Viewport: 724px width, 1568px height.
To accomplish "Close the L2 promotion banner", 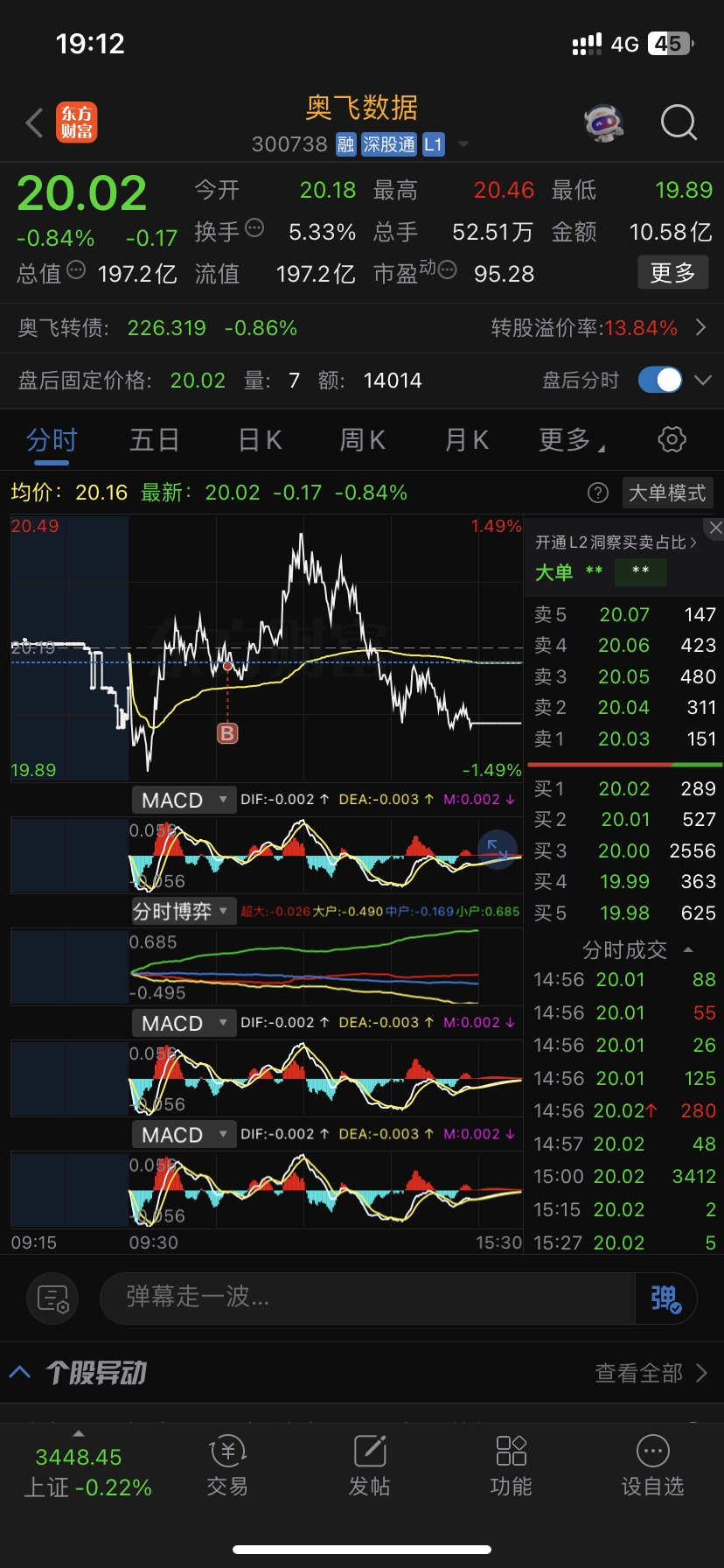I will [715, 528].
